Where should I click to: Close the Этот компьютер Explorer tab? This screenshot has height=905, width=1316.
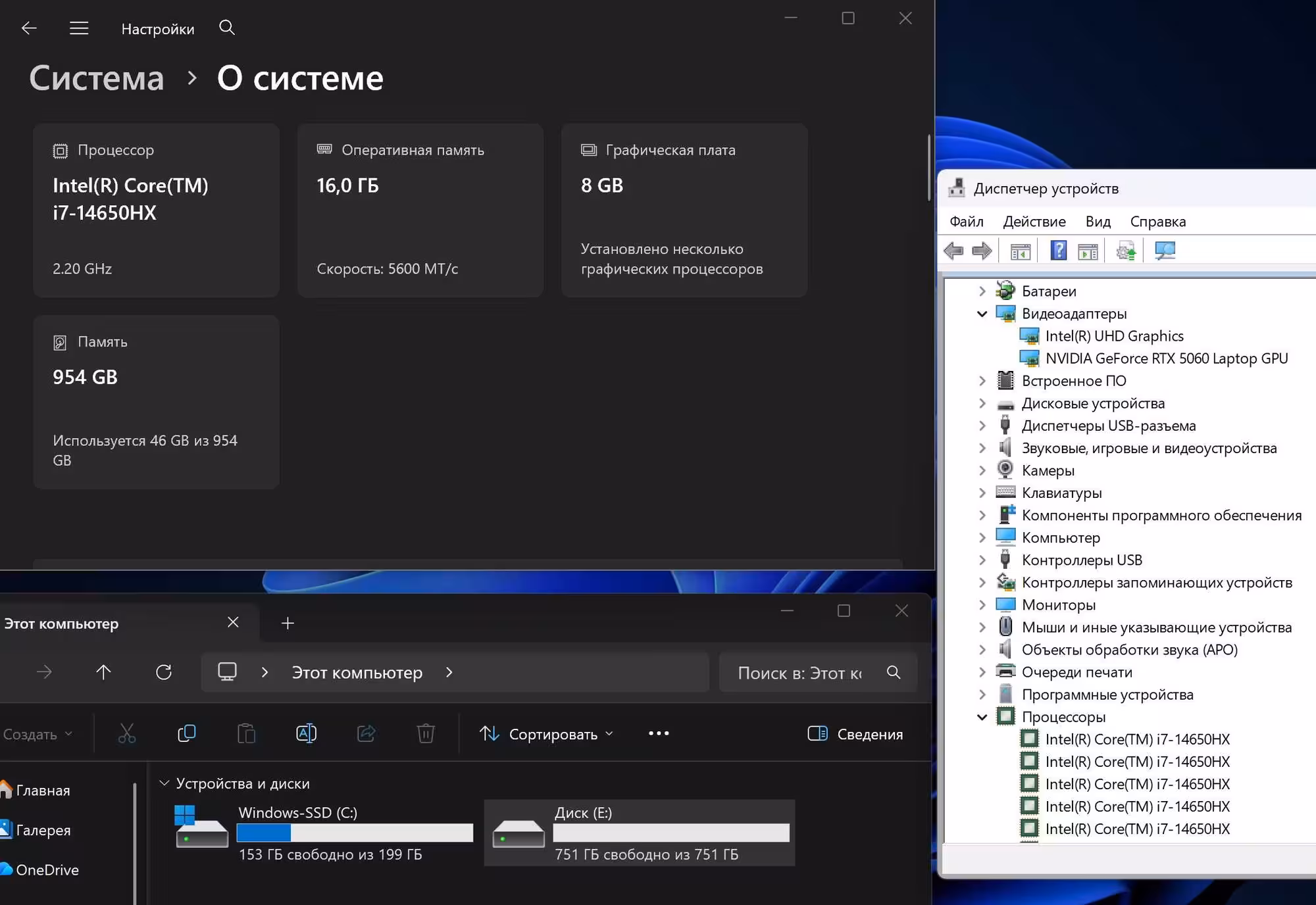tap(233, 622)
